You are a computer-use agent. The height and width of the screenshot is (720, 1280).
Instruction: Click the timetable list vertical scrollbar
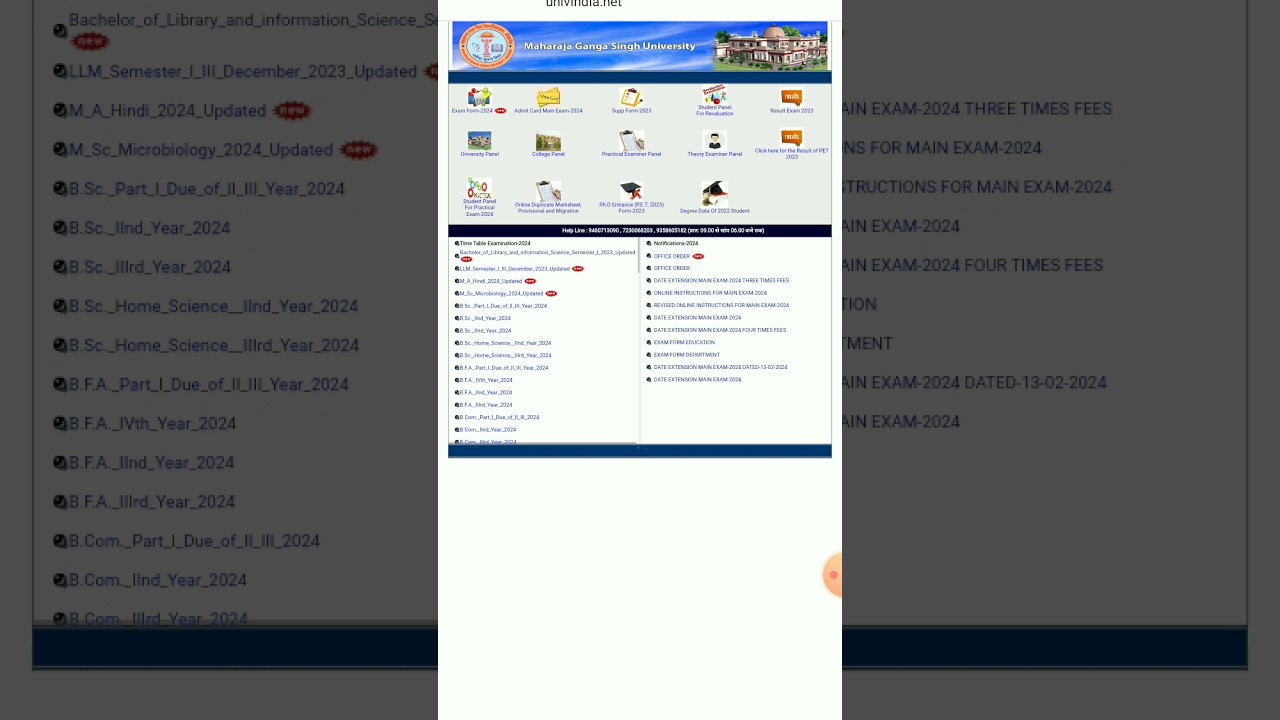pyautogui.click(x=638, y=256)
